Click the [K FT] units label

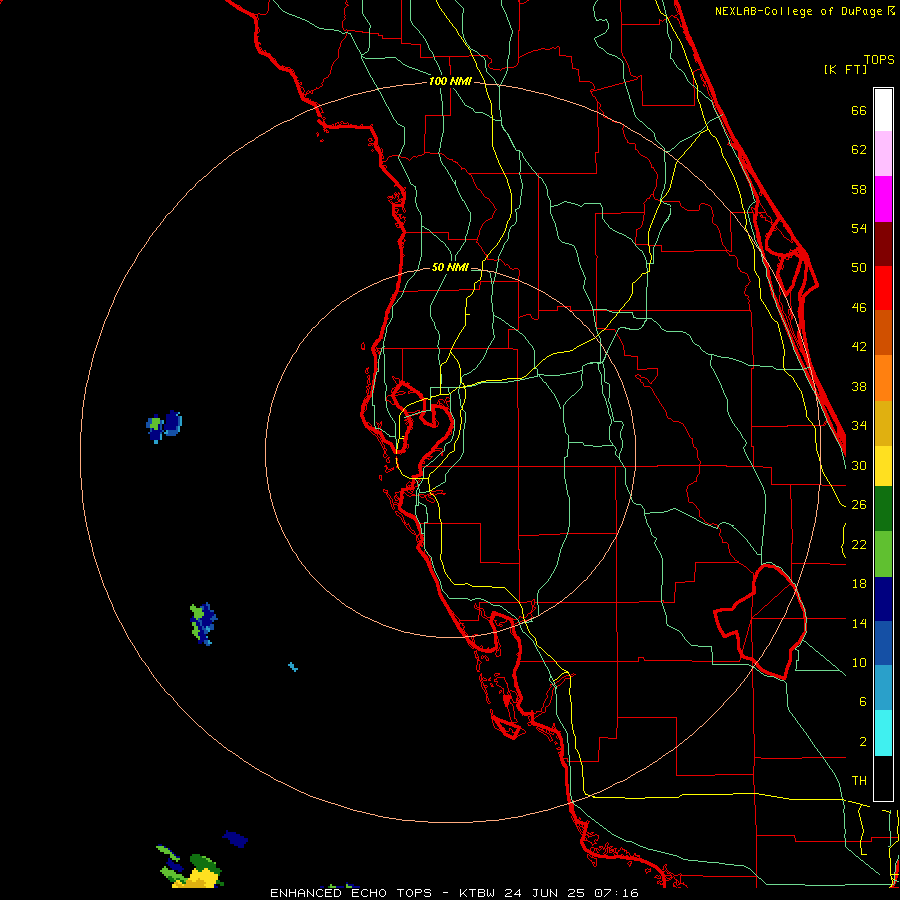(846, 69)
